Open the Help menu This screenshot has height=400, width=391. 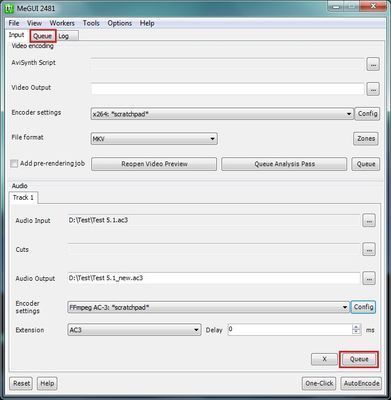coord(147,23)
